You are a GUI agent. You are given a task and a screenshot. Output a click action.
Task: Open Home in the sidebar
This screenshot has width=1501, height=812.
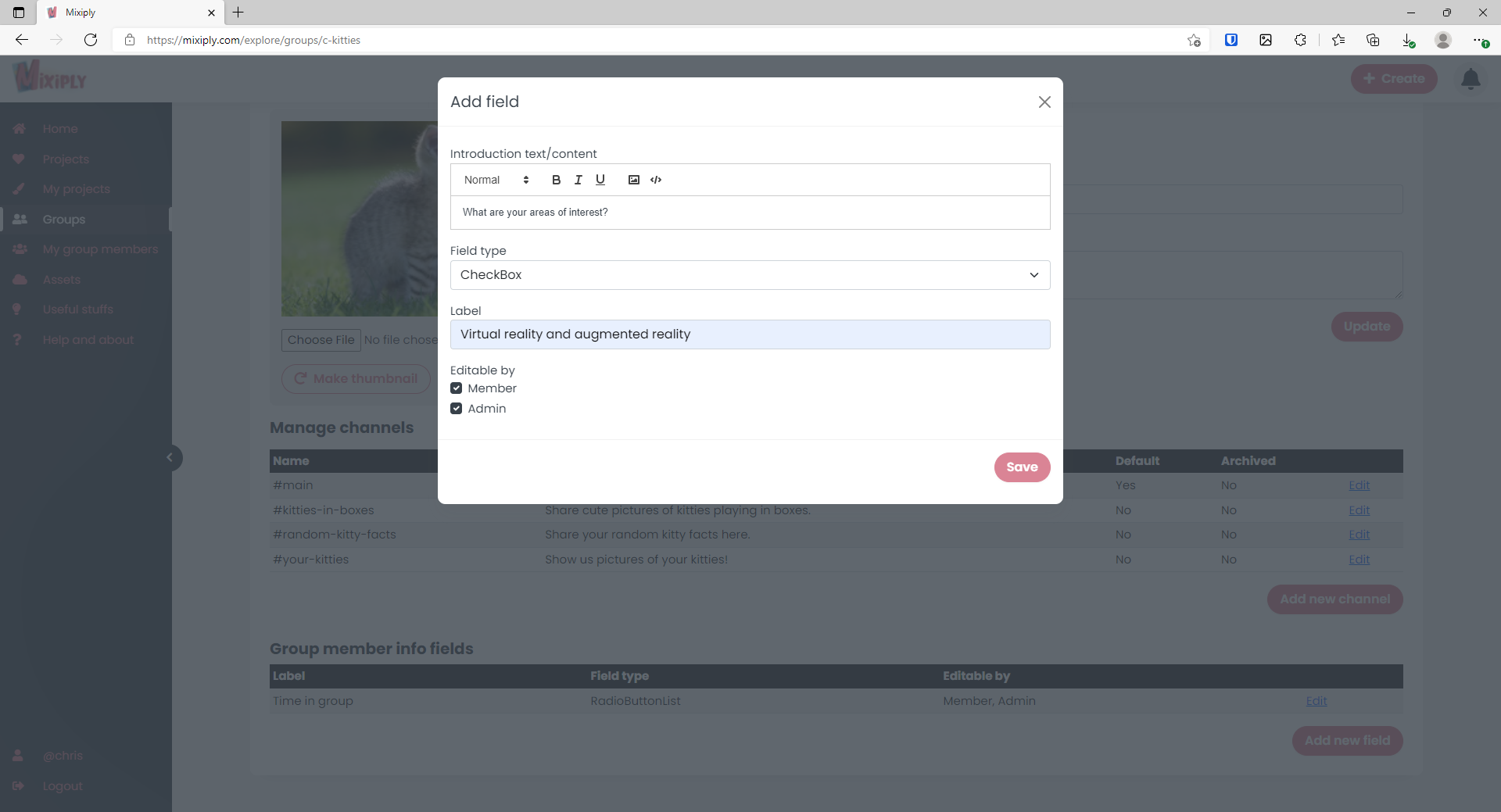[60, 129]
